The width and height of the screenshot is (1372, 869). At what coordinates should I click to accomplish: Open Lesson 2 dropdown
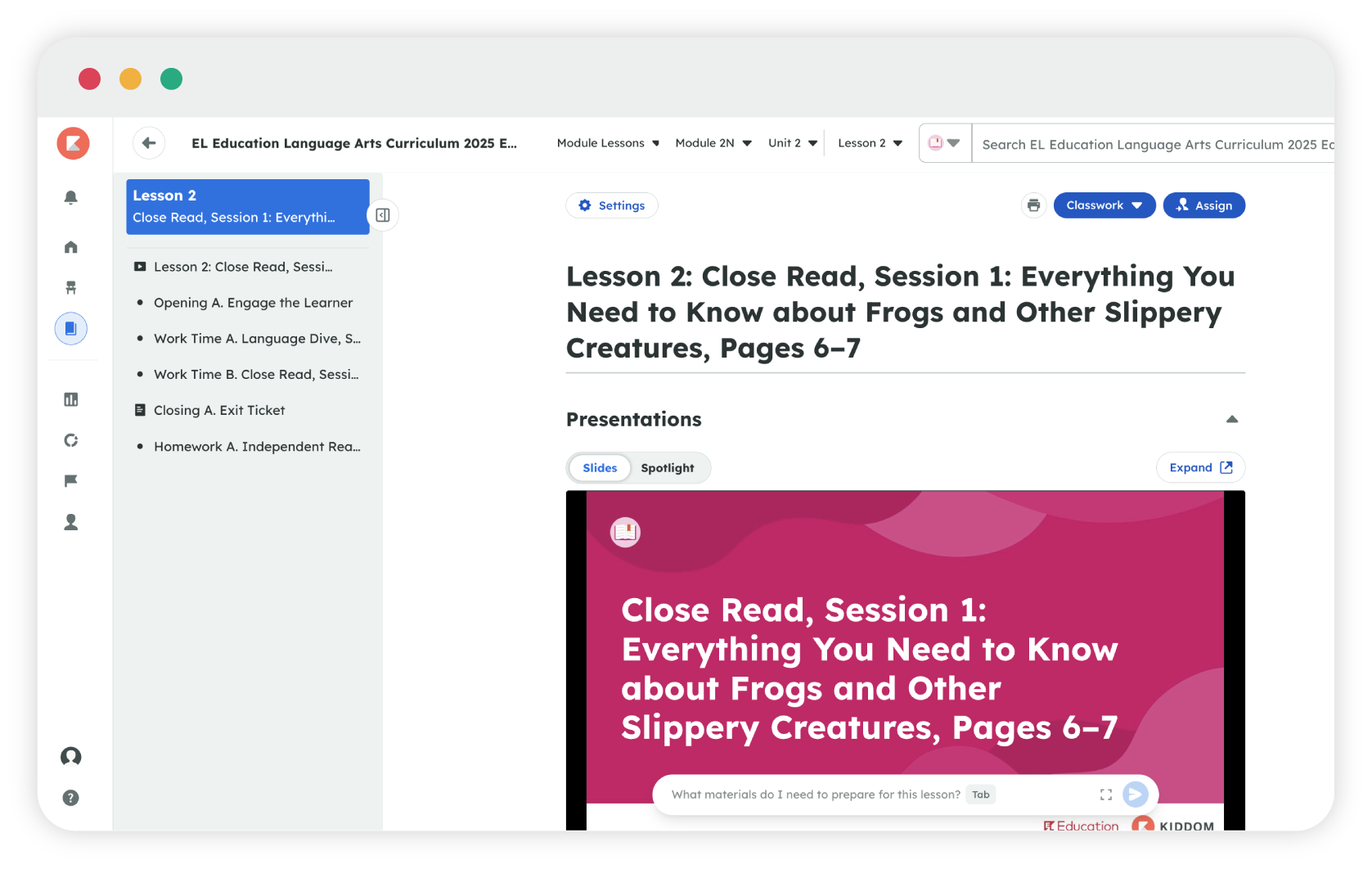870,143
